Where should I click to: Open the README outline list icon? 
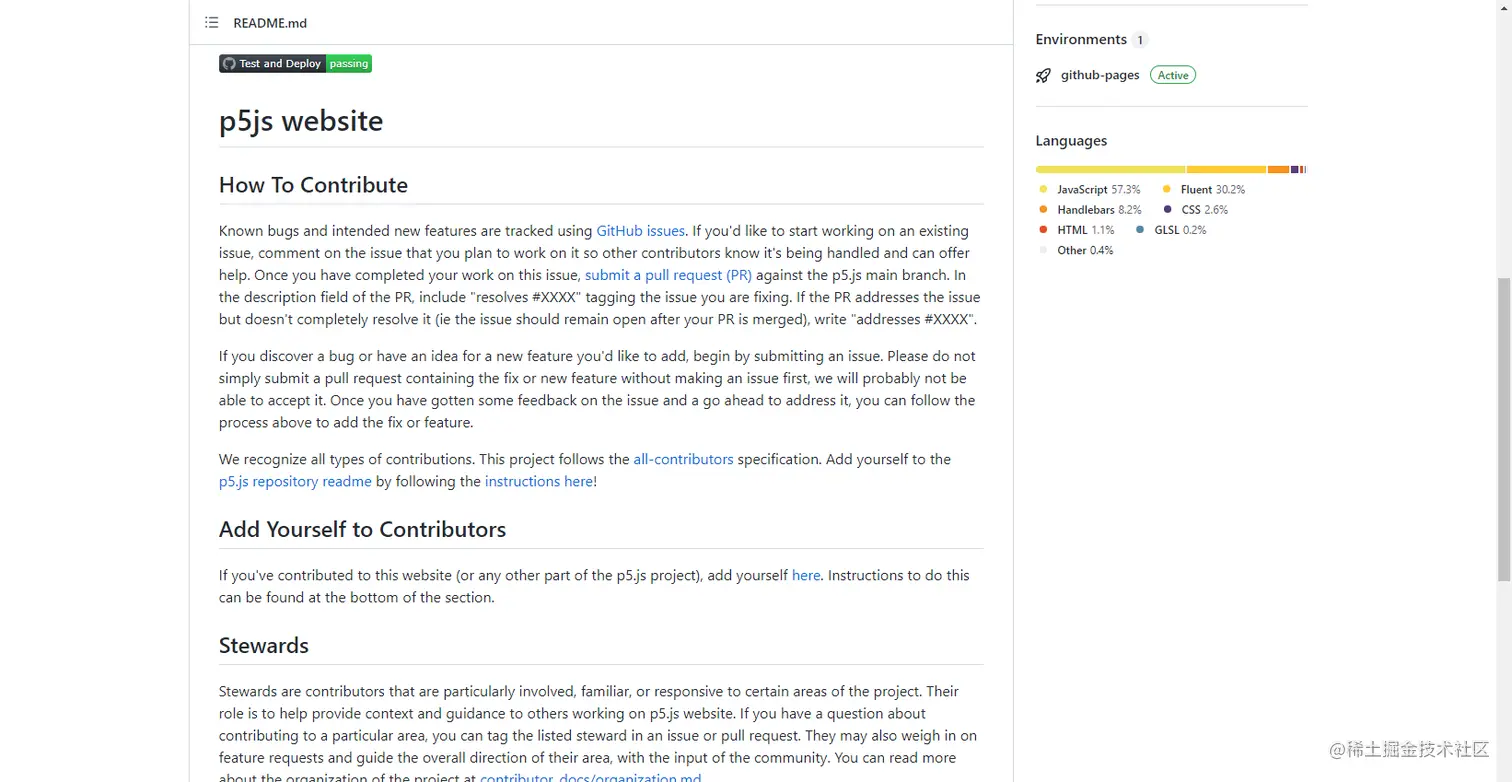pos(212,22)
